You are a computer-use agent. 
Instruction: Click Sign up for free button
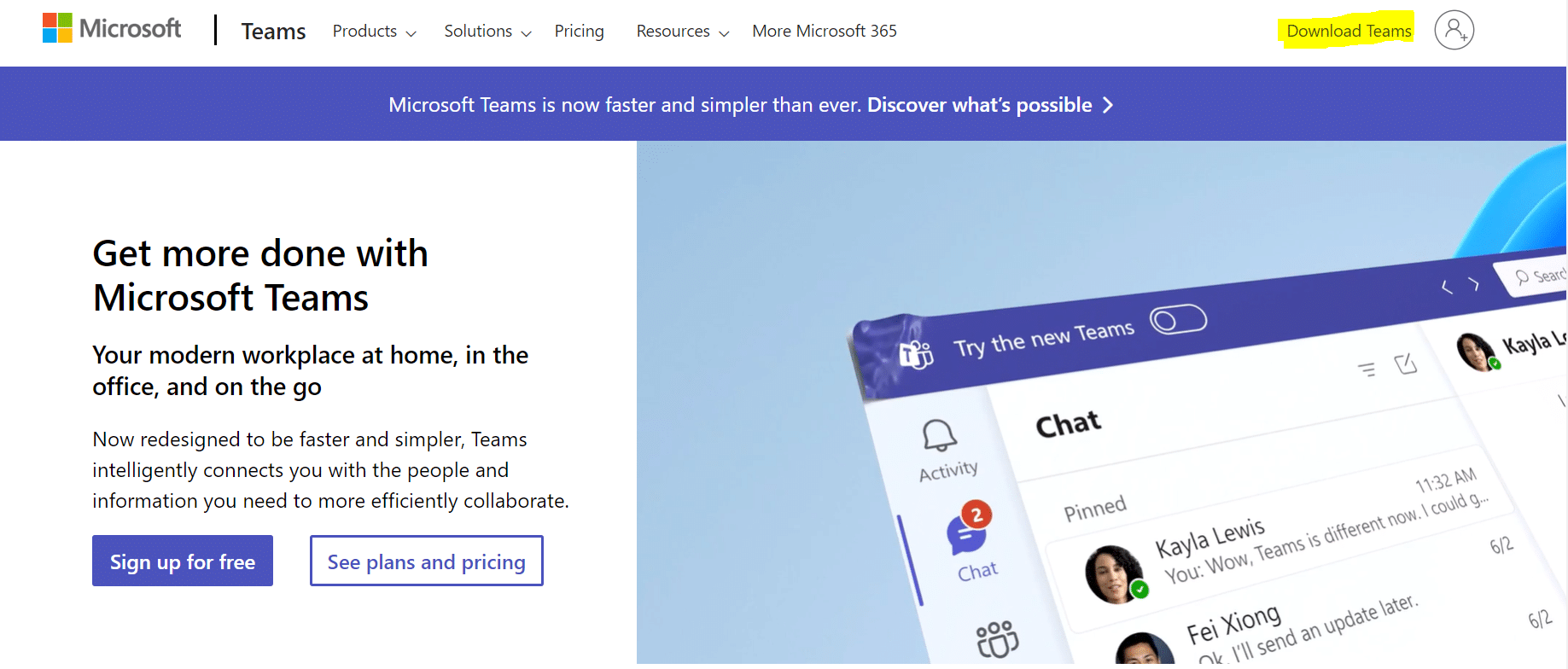click(x=183, y=561)
